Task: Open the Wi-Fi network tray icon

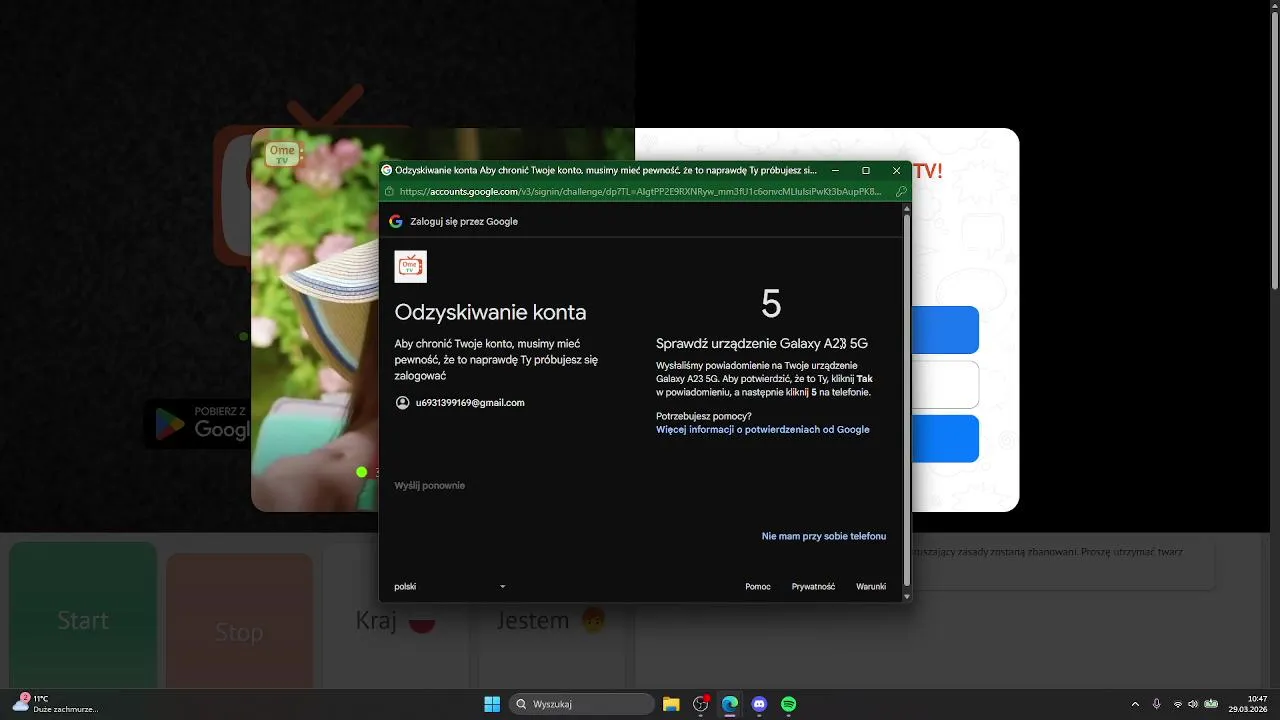Action: tap(1177, 704)
